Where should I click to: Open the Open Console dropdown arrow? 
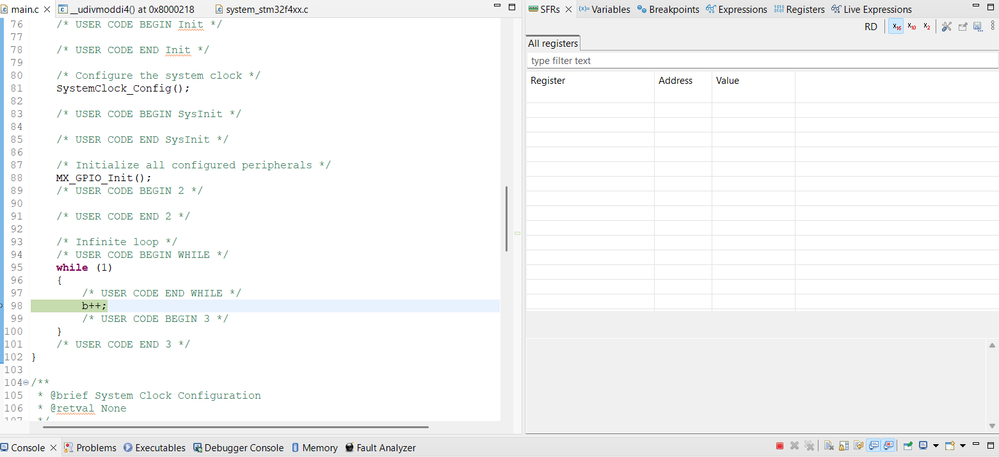click(963, 446)
